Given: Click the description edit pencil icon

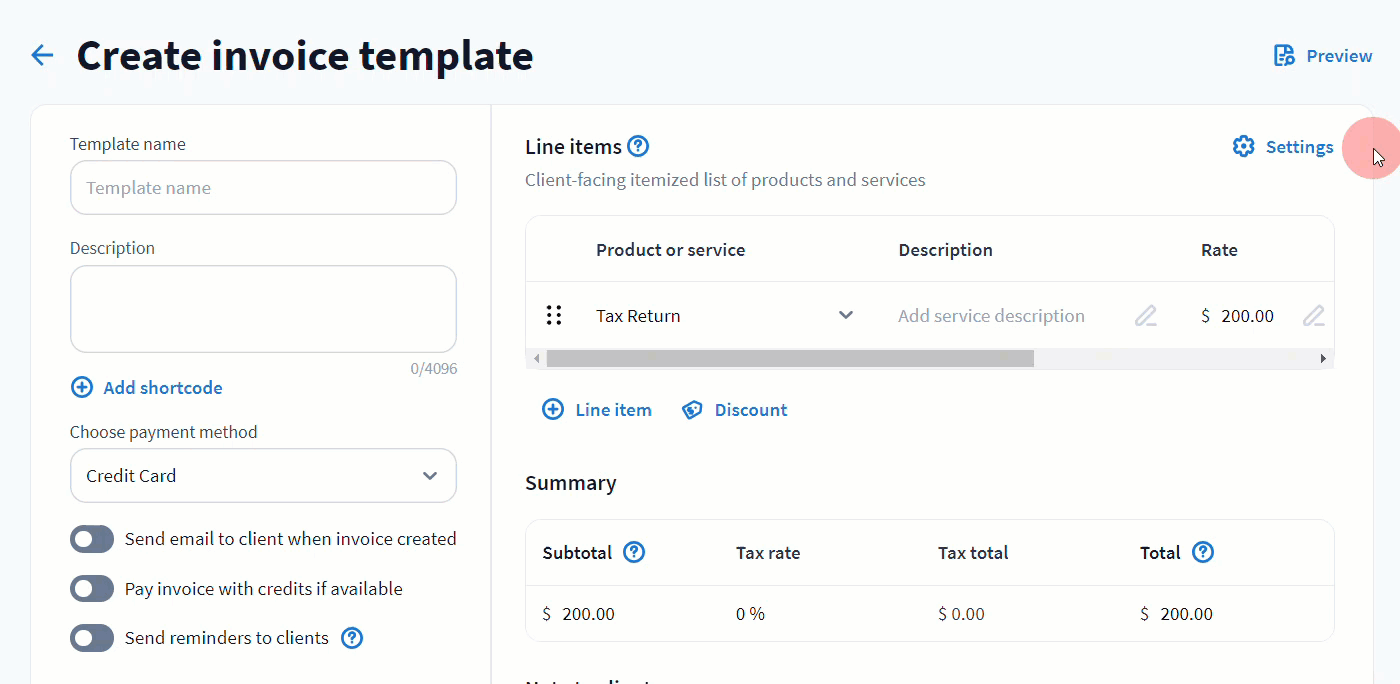Looking at the screenshot, I should [1145, 316].
